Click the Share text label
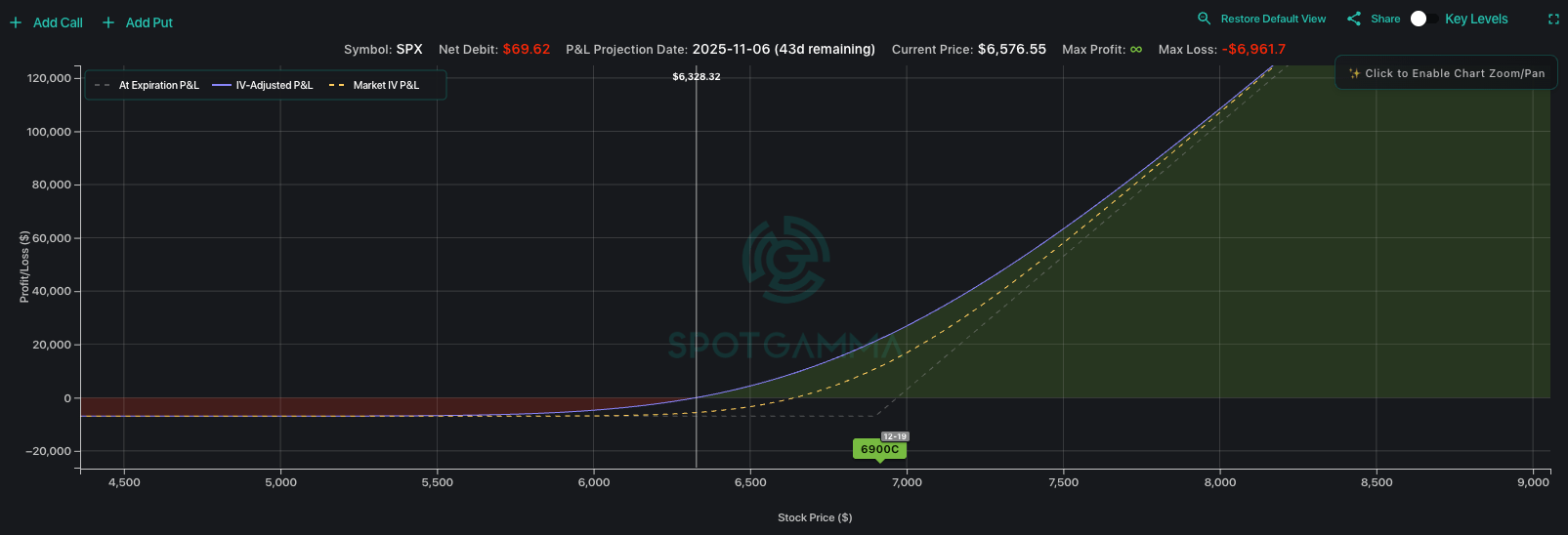Screen dimensions: 1568x535 pos(1385,19)
